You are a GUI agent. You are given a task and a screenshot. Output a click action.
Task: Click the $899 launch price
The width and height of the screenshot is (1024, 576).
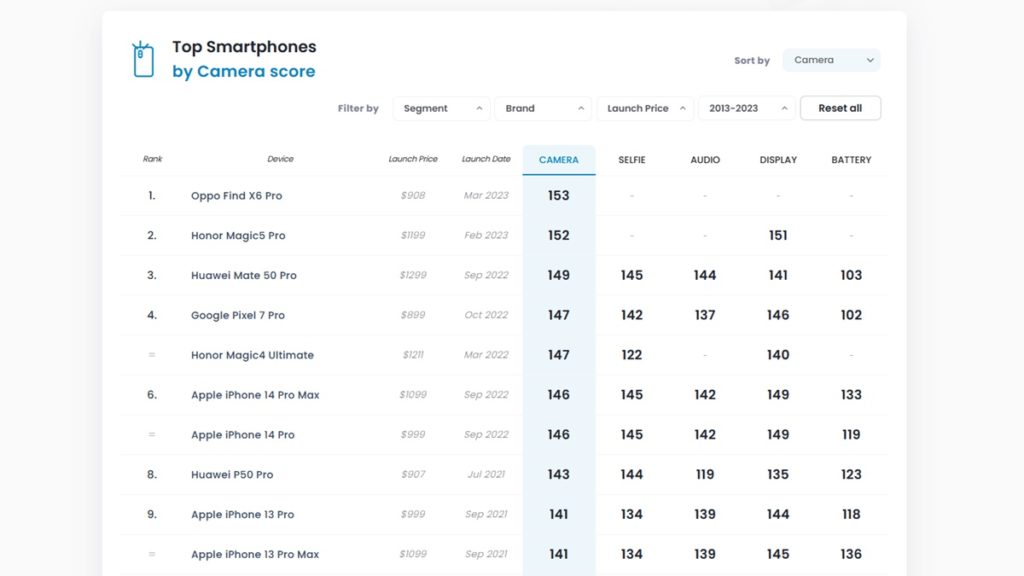[413, 315]
